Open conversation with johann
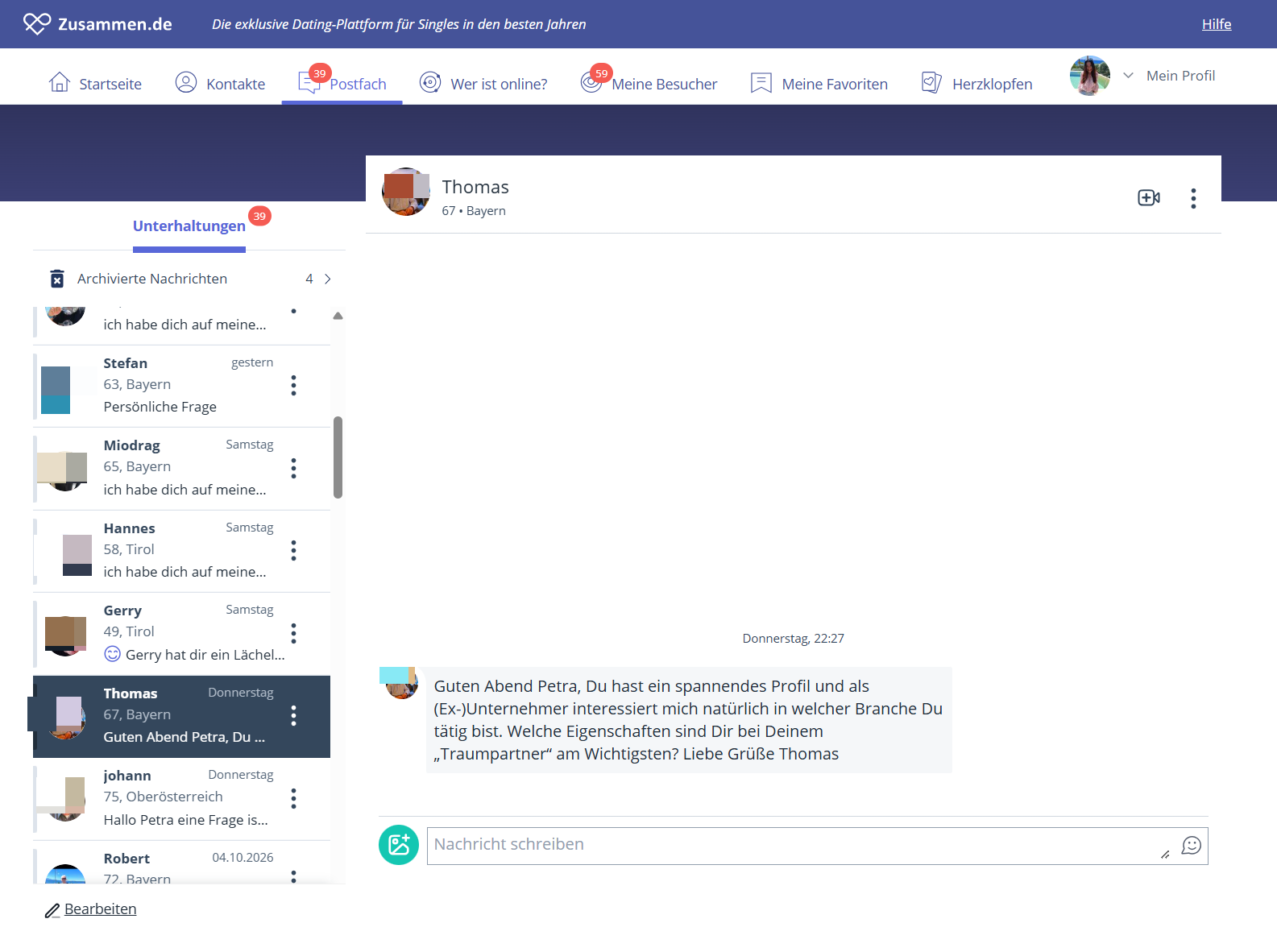Image resolution: width=1277 pixels, height=952 pixels. [x=182, y=799]
